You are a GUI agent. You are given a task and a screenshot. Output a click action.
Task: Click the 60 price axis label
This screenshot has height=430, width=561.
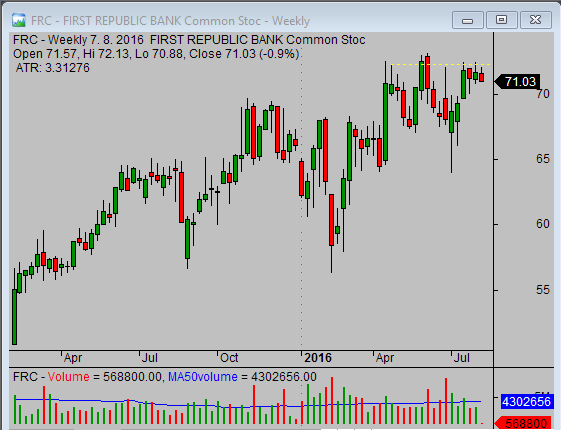(542, 224)
